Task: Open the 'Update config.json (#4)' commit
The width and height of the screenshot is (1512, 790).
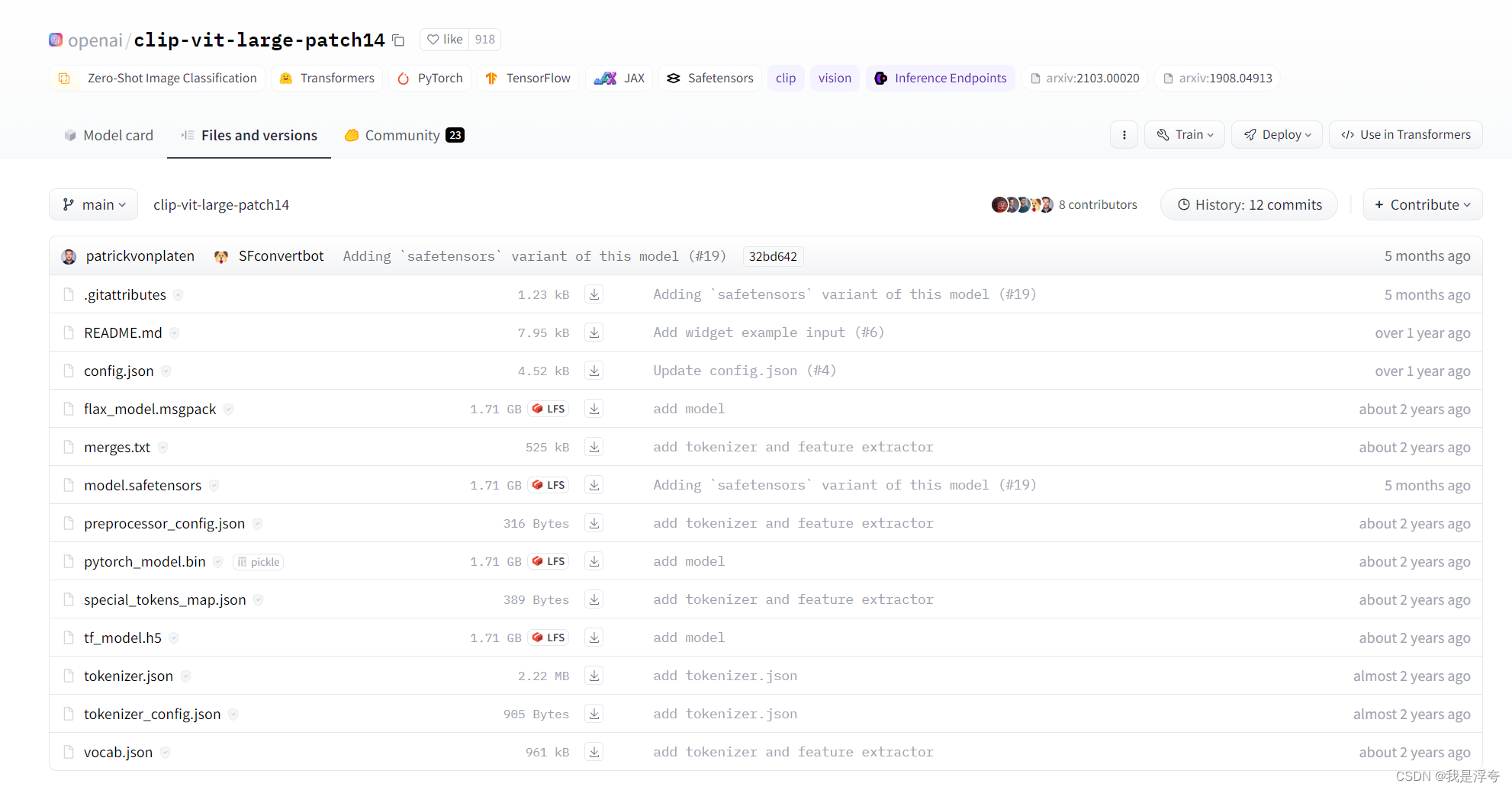Action: (745, 371)
